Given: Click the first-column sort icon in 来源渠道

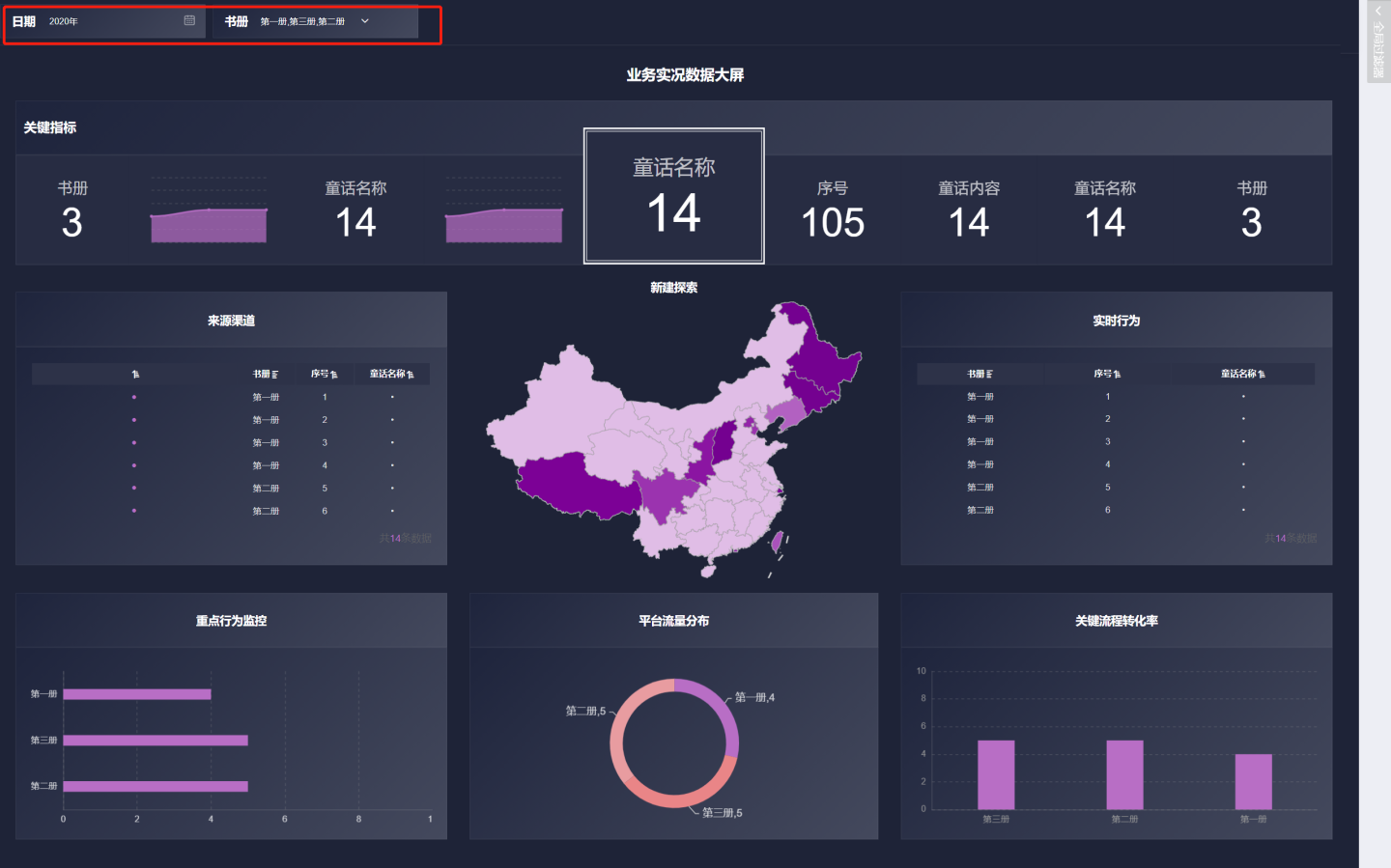Looking at the screenshot, I should coord(135,375).
